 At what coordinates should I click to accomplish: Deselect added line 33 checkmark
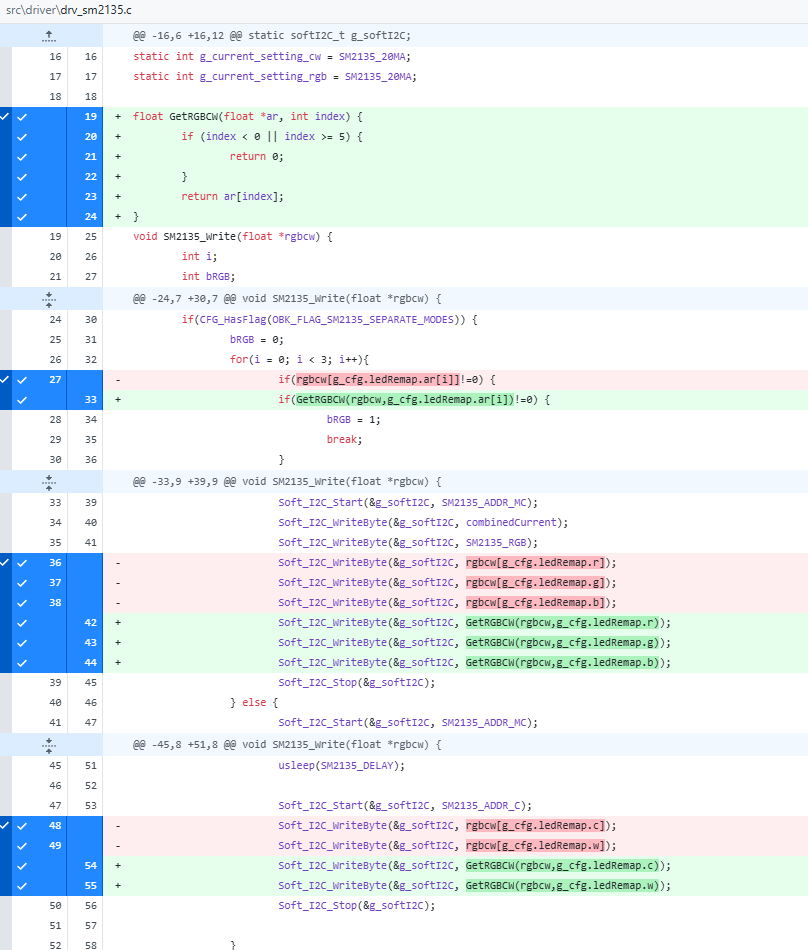(x=22, y=400)
